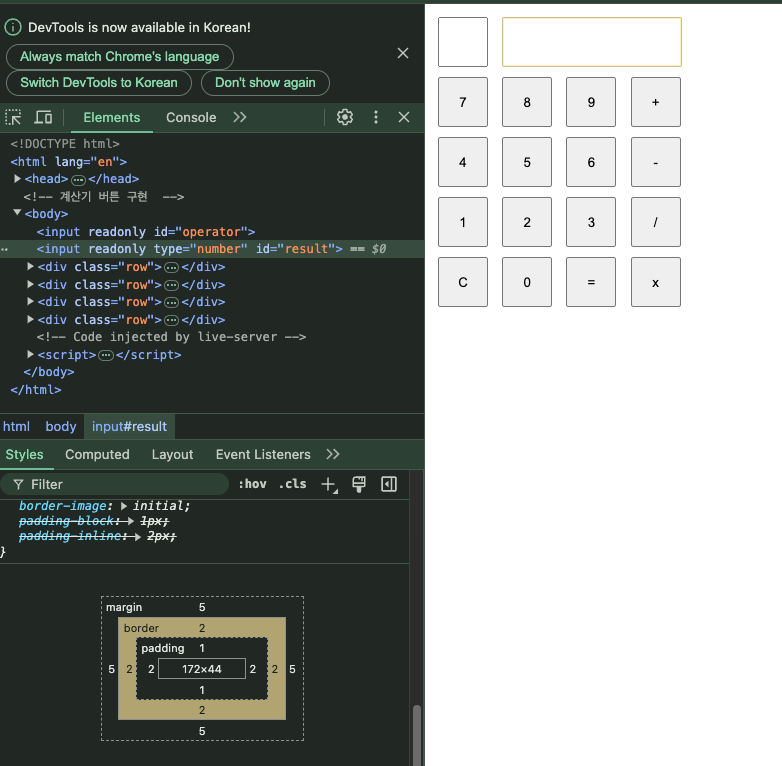
Task: Click calculator button 0
Action: pos(527,282)
